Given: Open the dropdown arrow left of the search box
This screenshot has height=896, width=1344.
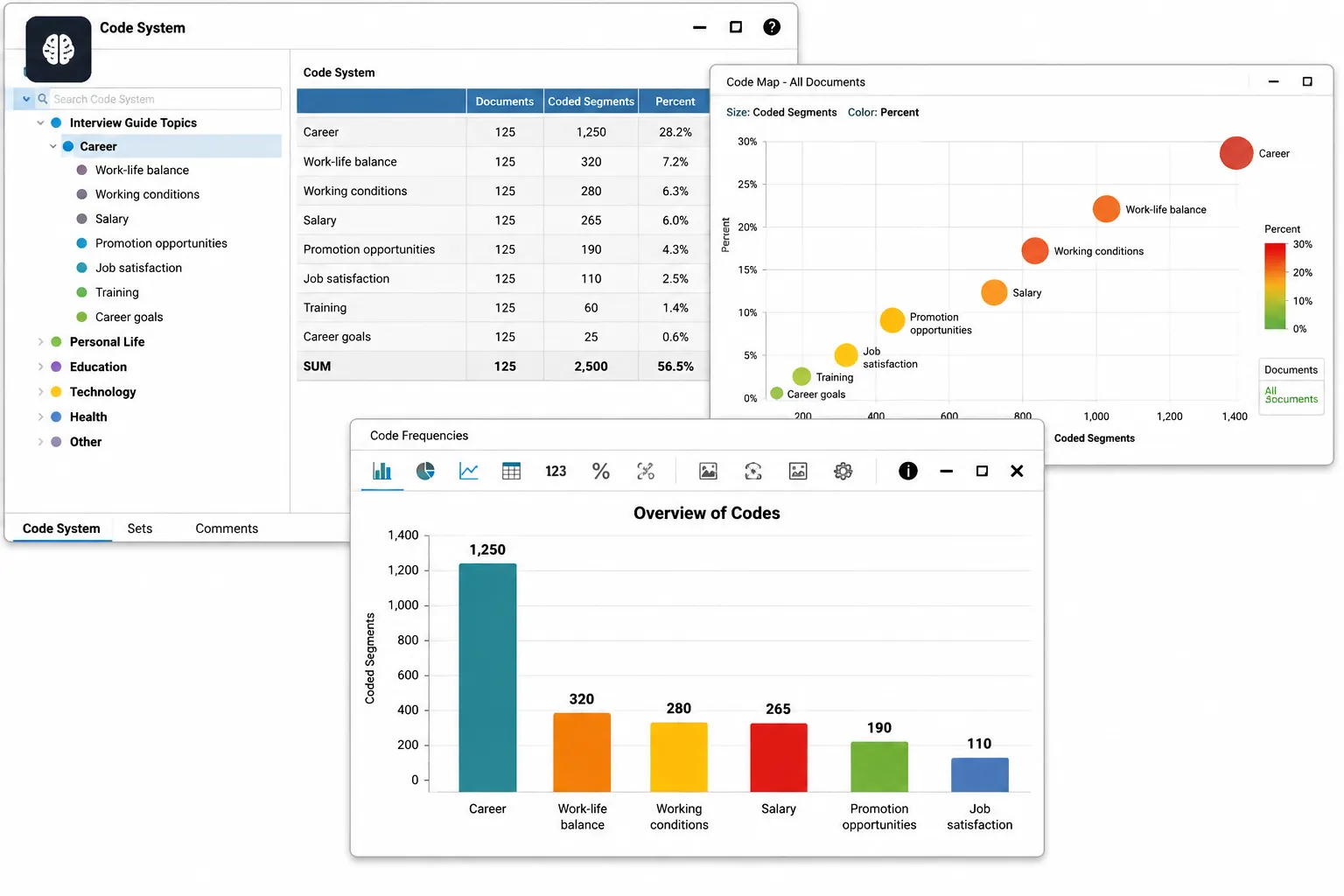Looking at the screenshot, I should pos(25,99).
